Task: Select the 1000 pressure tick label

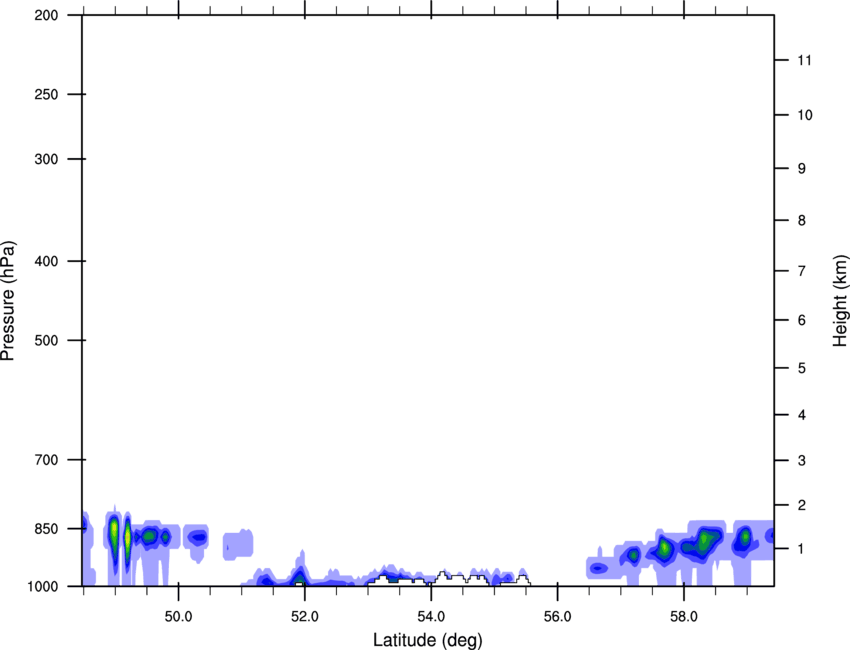Action: [43, 587]
